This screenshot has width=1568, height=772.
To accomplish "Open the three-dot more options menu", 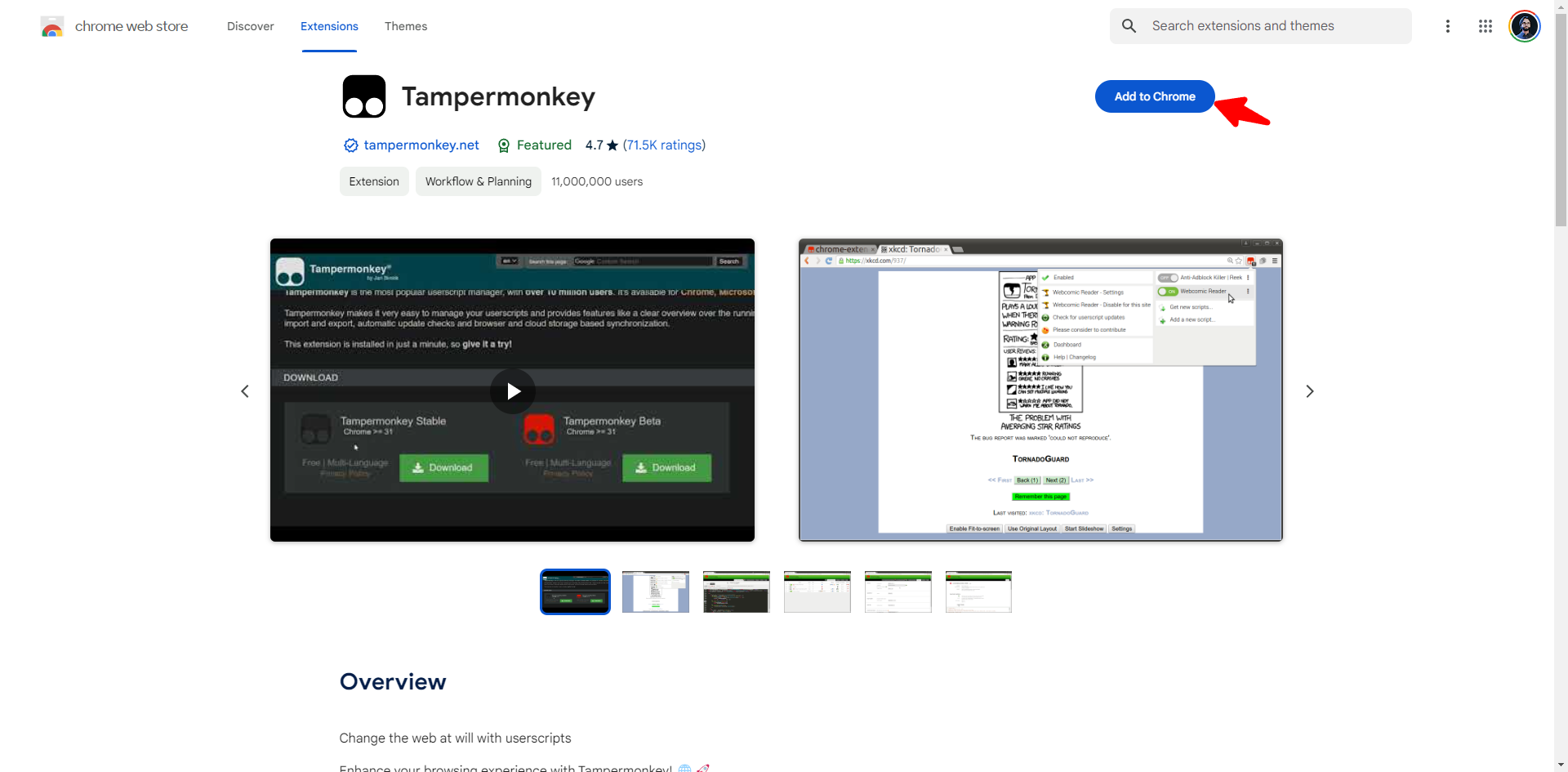I will point(1447,26).
